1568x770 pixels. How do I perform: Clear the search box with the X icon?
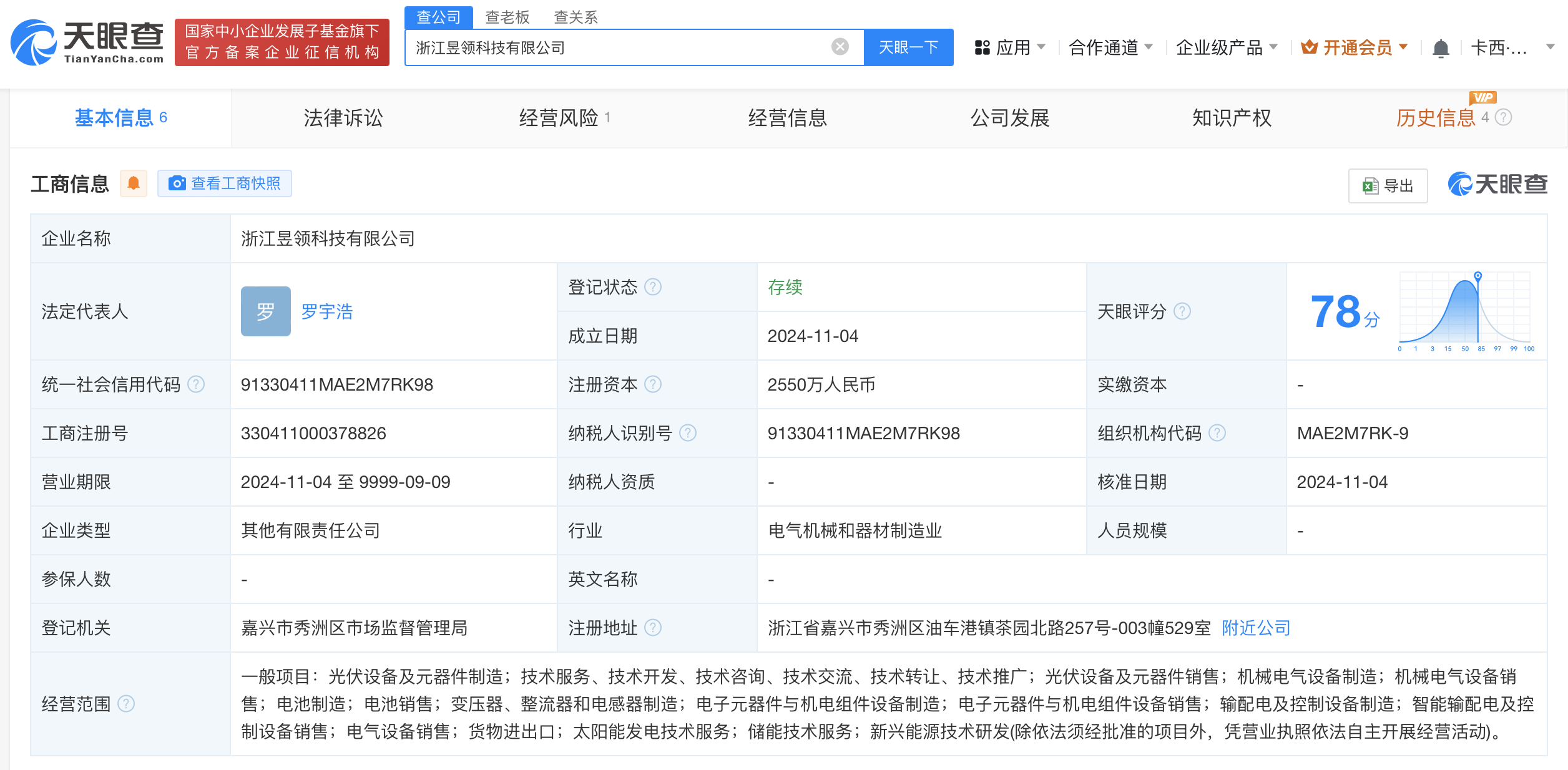841,46
